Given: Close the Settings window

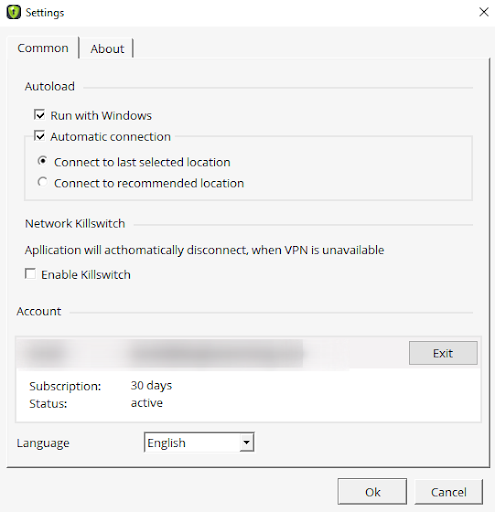Looking at the screenshot, I should pyautogui.click(x=484, y=12).
